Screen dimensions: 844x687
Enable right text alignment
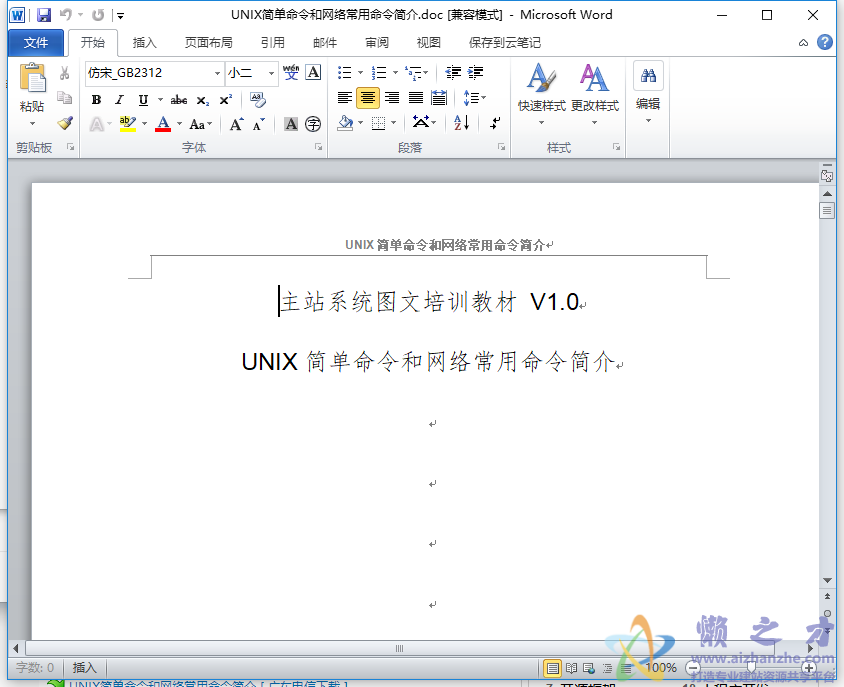coord(392,96)
